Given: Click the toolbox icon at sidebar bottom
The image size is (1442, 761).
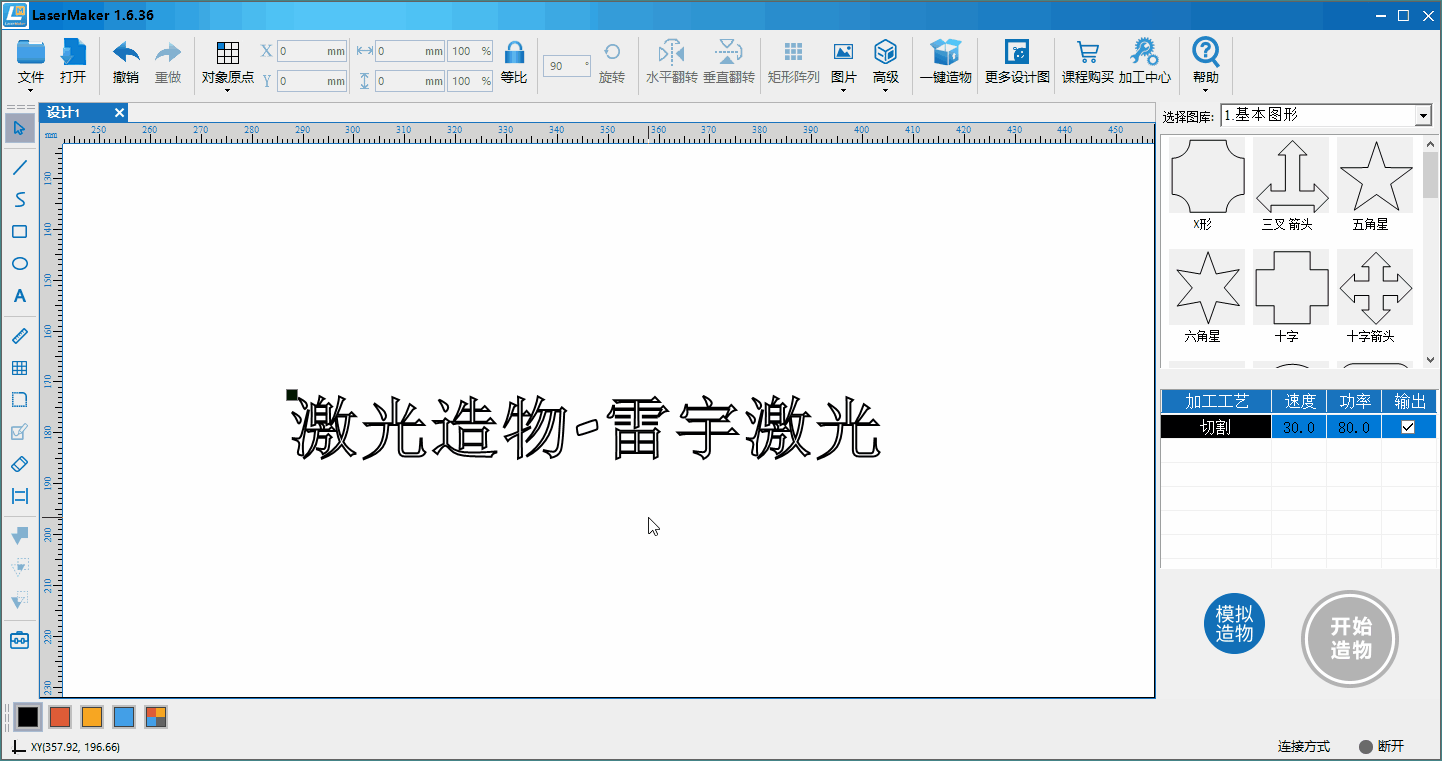Looking at the screenshot, I should coord(19,640).
